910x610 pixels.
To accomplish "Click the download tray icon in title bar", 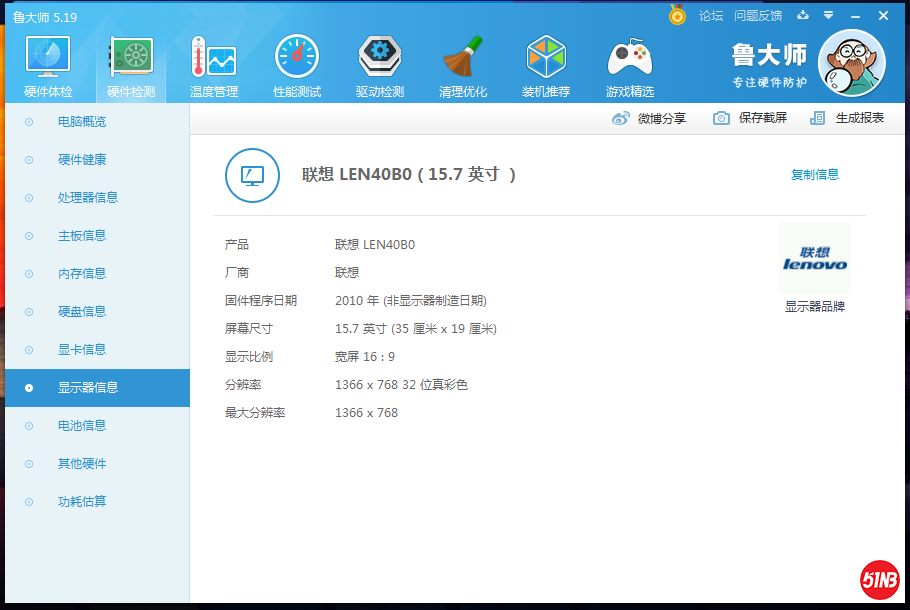I will (x=802, y=16).
